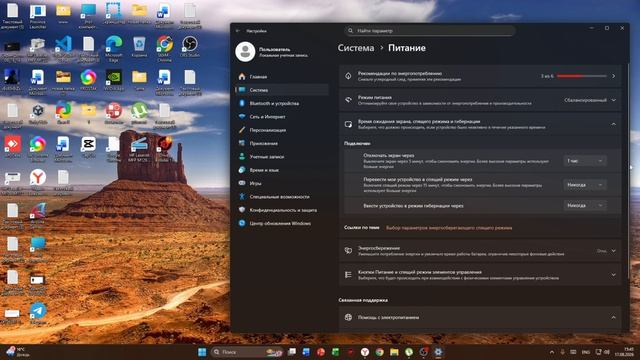Viewport: 640px width, 360px height.
Task: Open the Режим питания Сбалансированный dropdown
Action: pos(590,100)
